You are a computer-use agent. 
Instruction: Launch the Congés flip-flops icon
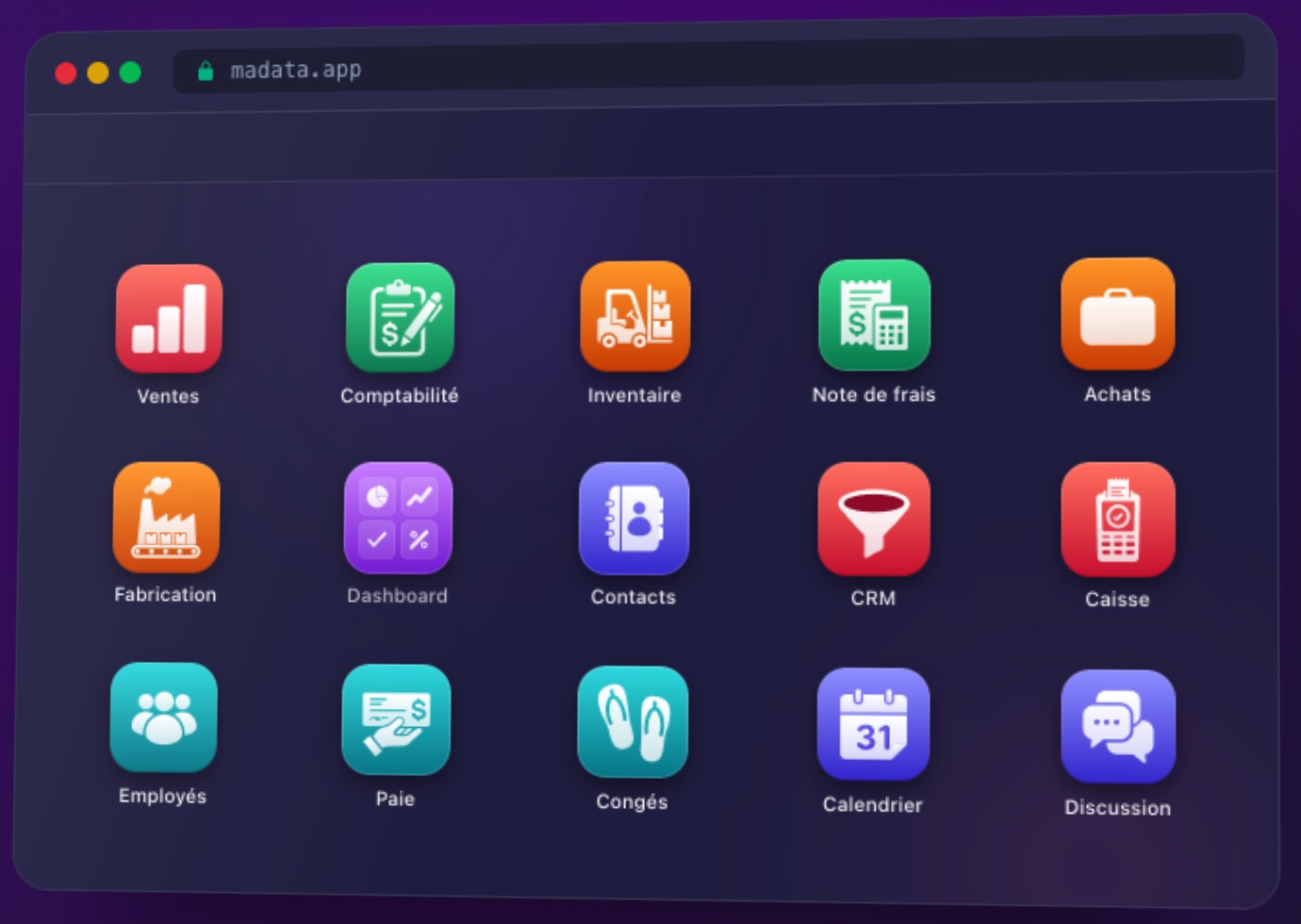point(633,722)
